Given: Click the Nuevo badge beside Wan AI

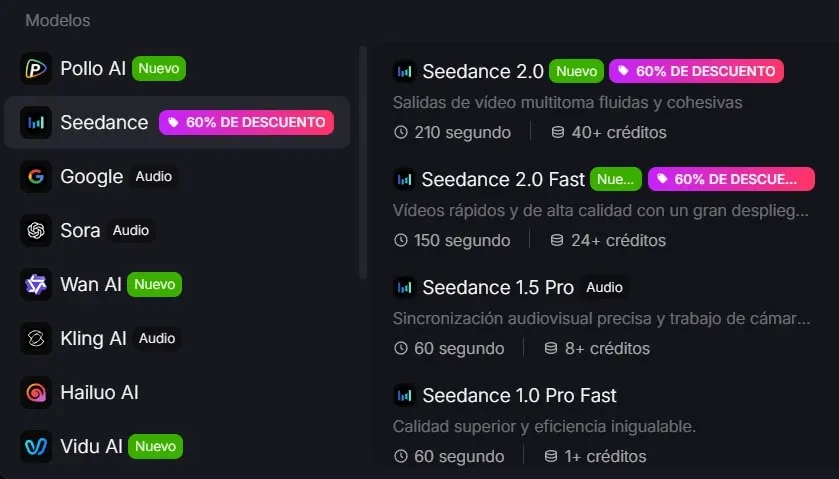Looking at the screenshot, I should coord(155,285).
